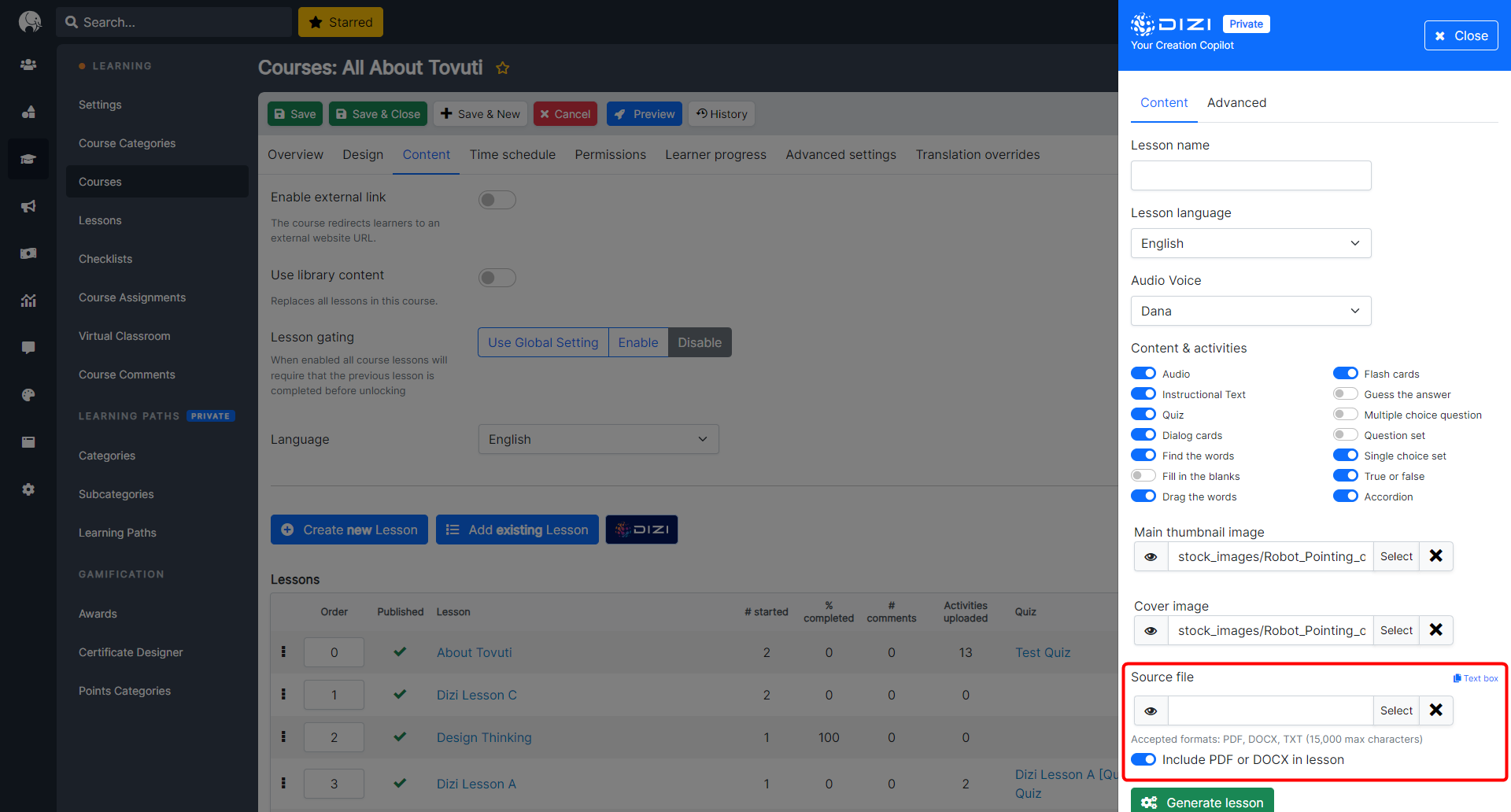This screenshot has height=812, width=1511.
Task: Click order field for Dizi Lesson C
Action: pos(334,695)
